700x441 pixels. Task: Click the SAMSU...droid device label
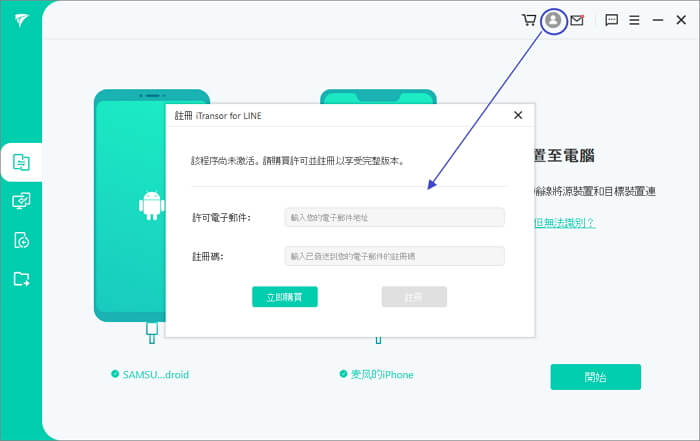point(156,374)
